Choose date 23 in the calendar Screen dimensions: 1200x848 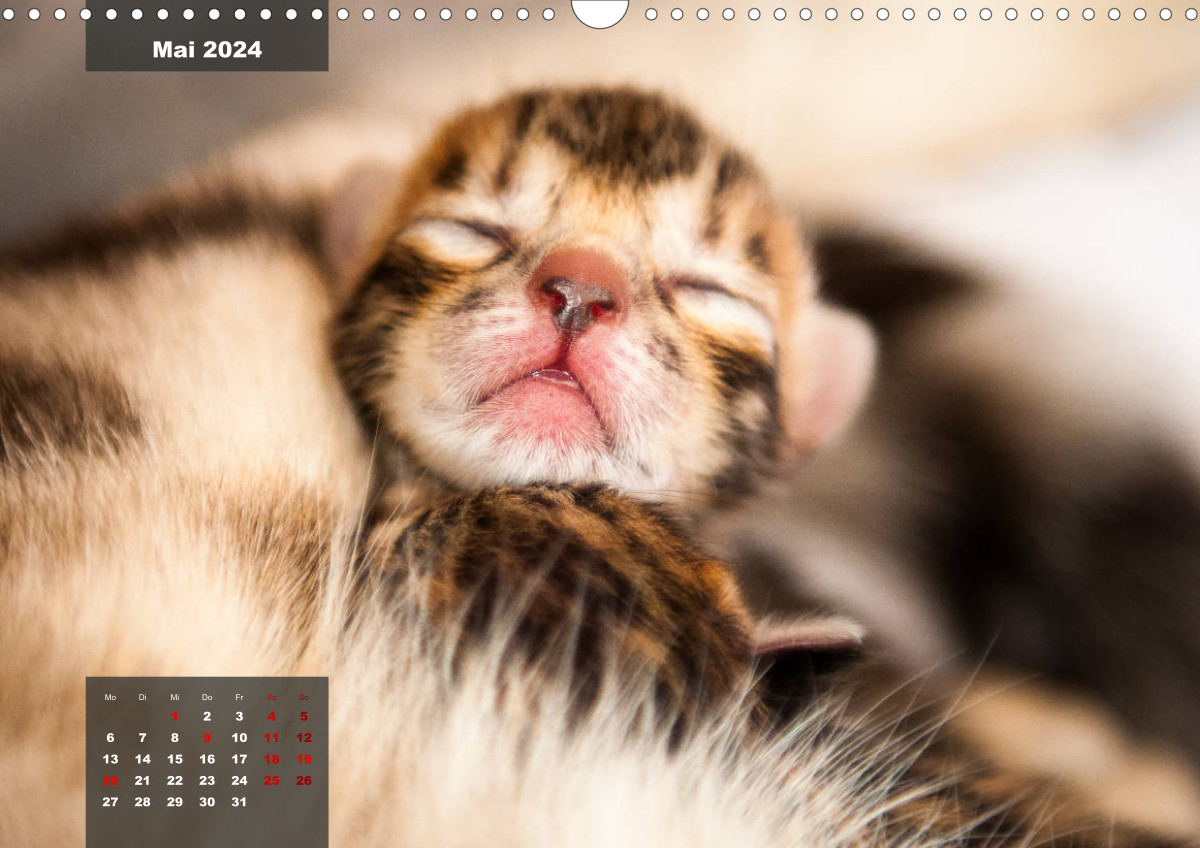(207, 780)
